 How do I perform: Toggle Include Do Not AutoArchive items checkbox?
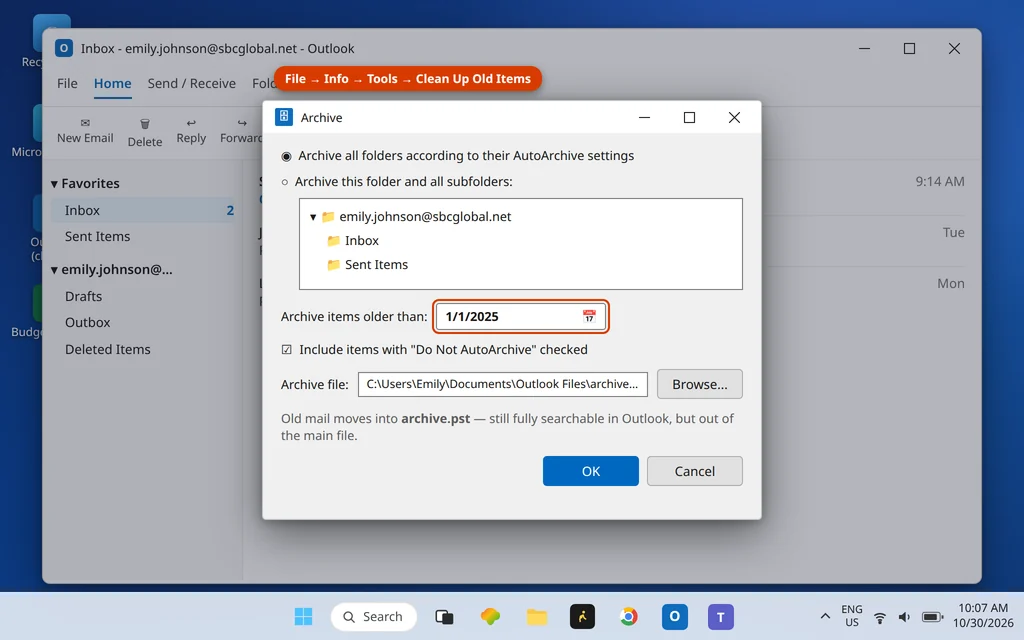(286, 349)
